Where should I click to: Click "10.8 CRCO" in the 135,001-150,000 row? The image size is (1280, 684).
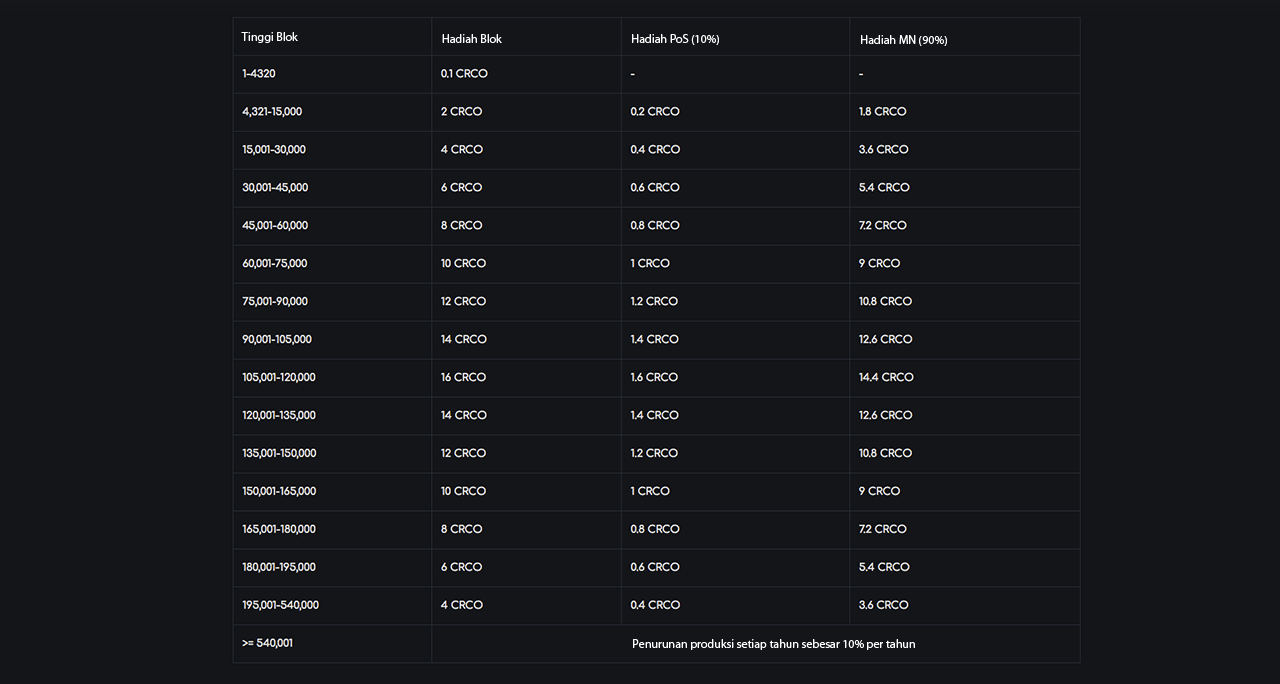click(886, 454)
